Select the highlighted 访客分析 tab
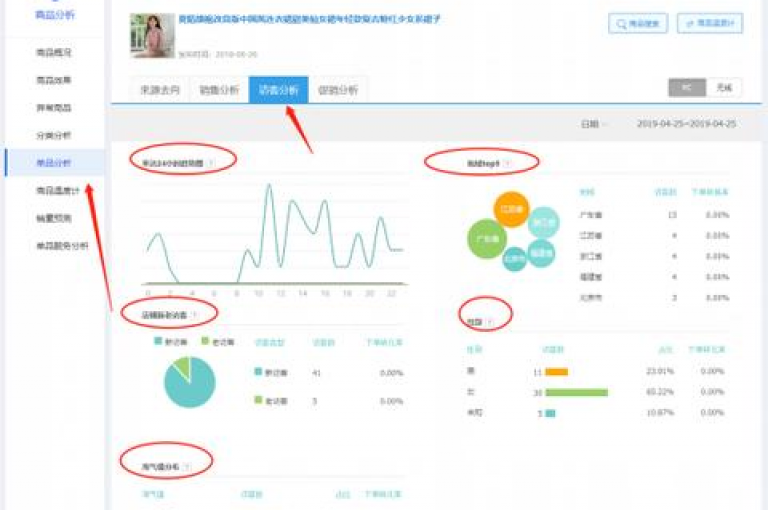768x510 pixels. pos(278,90)
